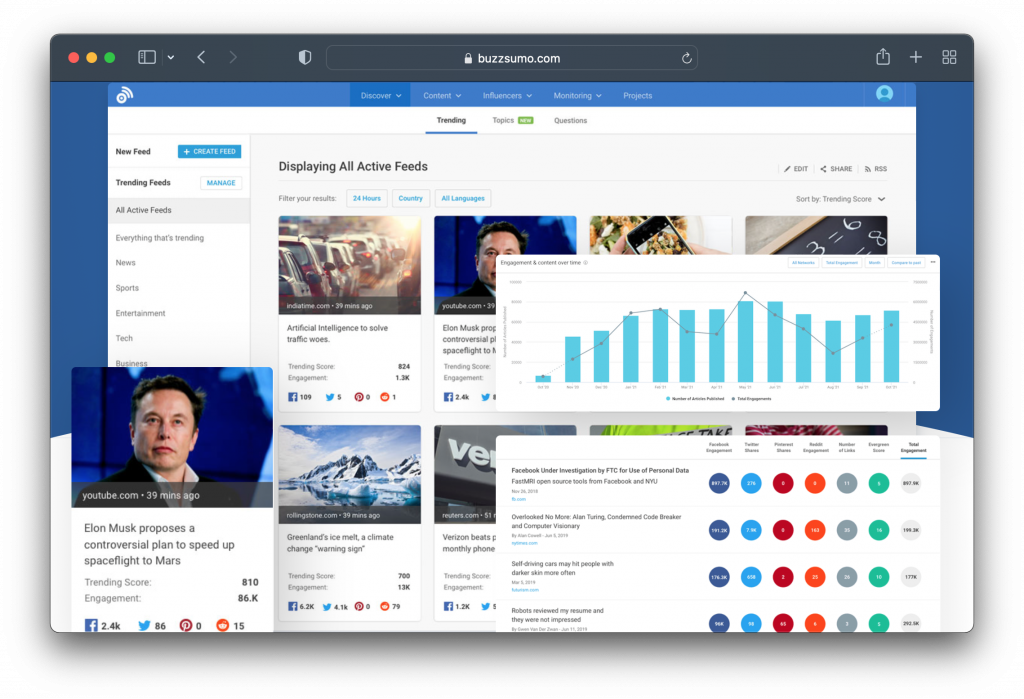Click Facebook icon on large Elon Musk card
Viewport: 1024px width, 699px height.
91,625
